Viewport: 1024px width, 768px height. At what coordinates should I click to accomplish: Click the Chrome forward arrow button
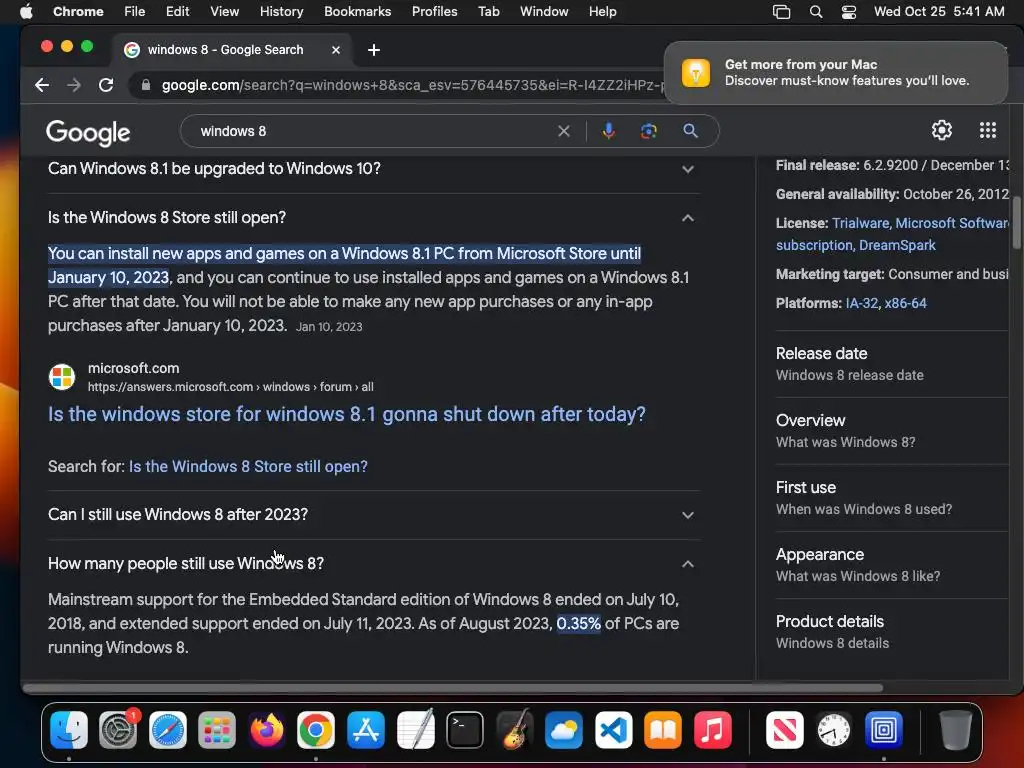74,85
